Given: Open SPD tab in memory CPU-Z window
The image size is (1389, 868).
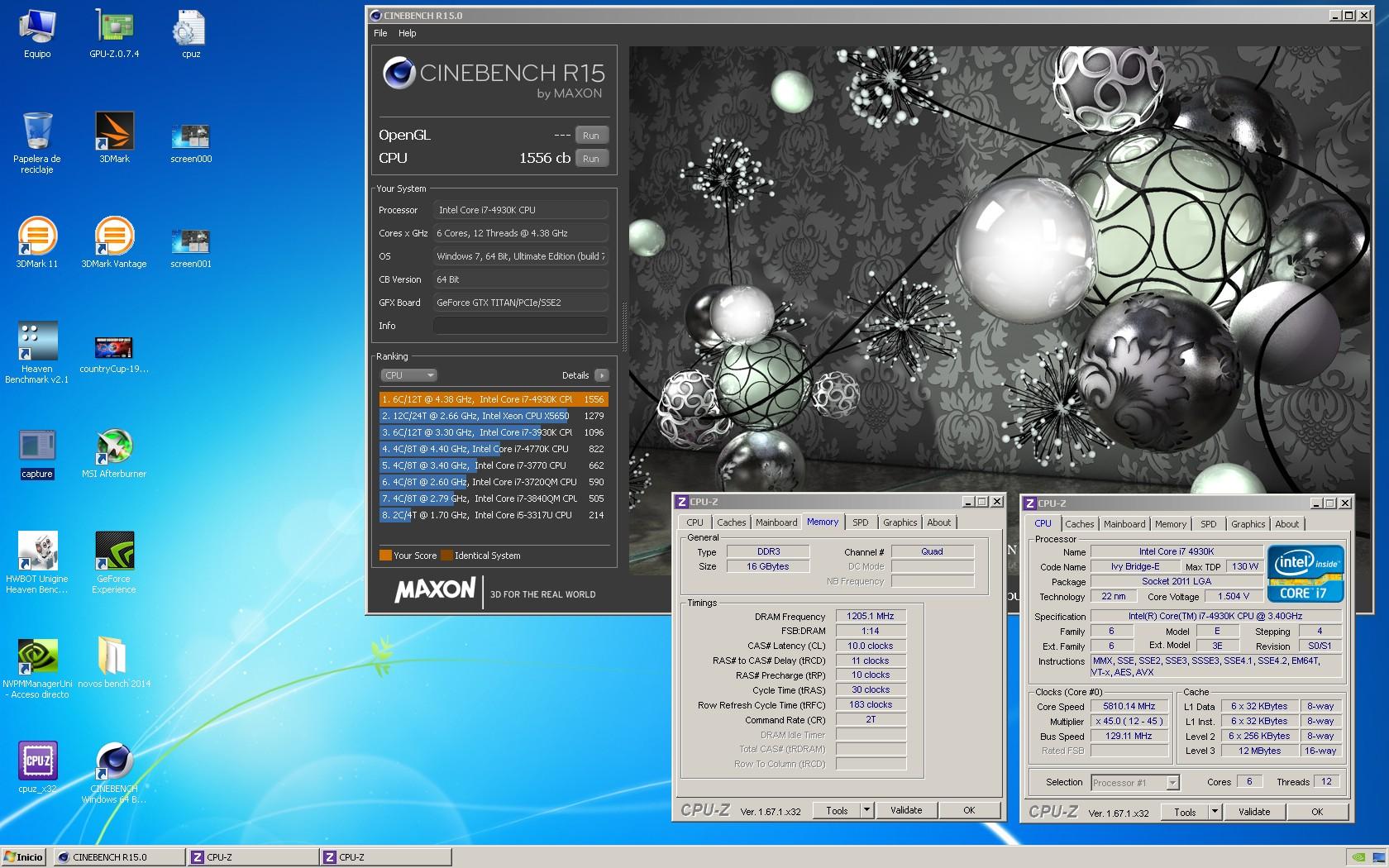Looking at the screenshot, I should pos(861,522).
